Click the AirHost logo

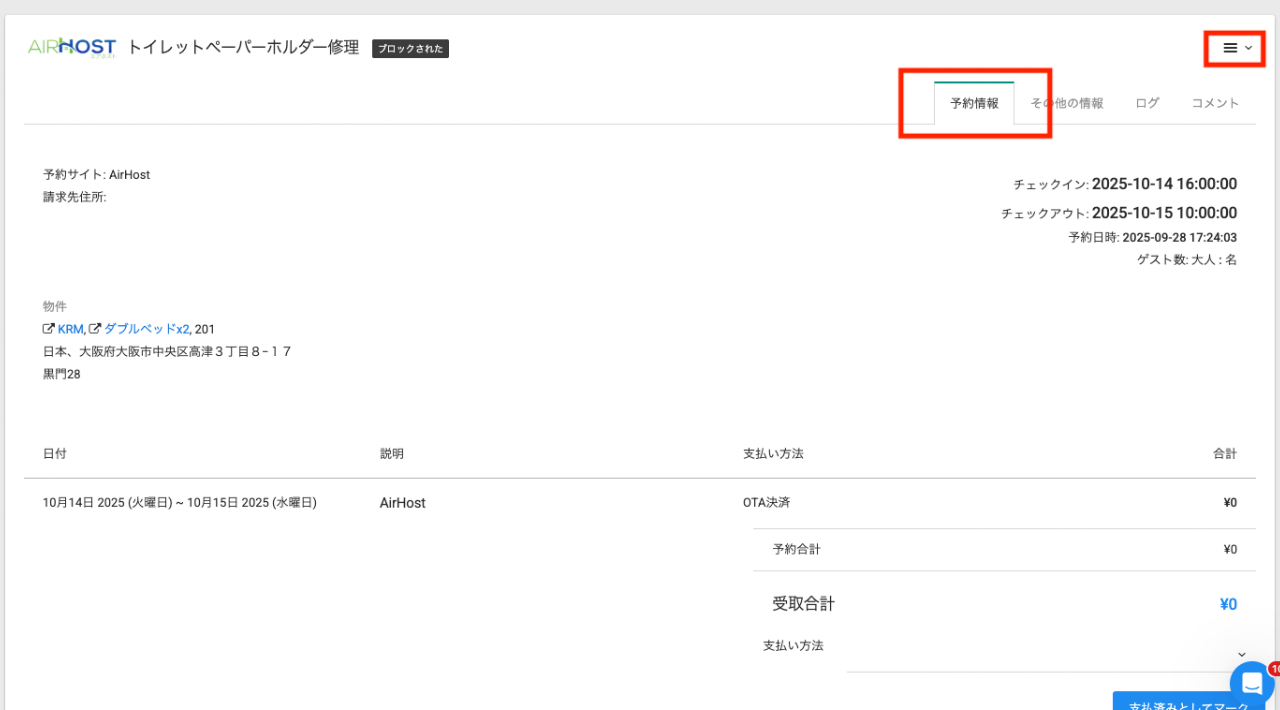click(72, 47)
